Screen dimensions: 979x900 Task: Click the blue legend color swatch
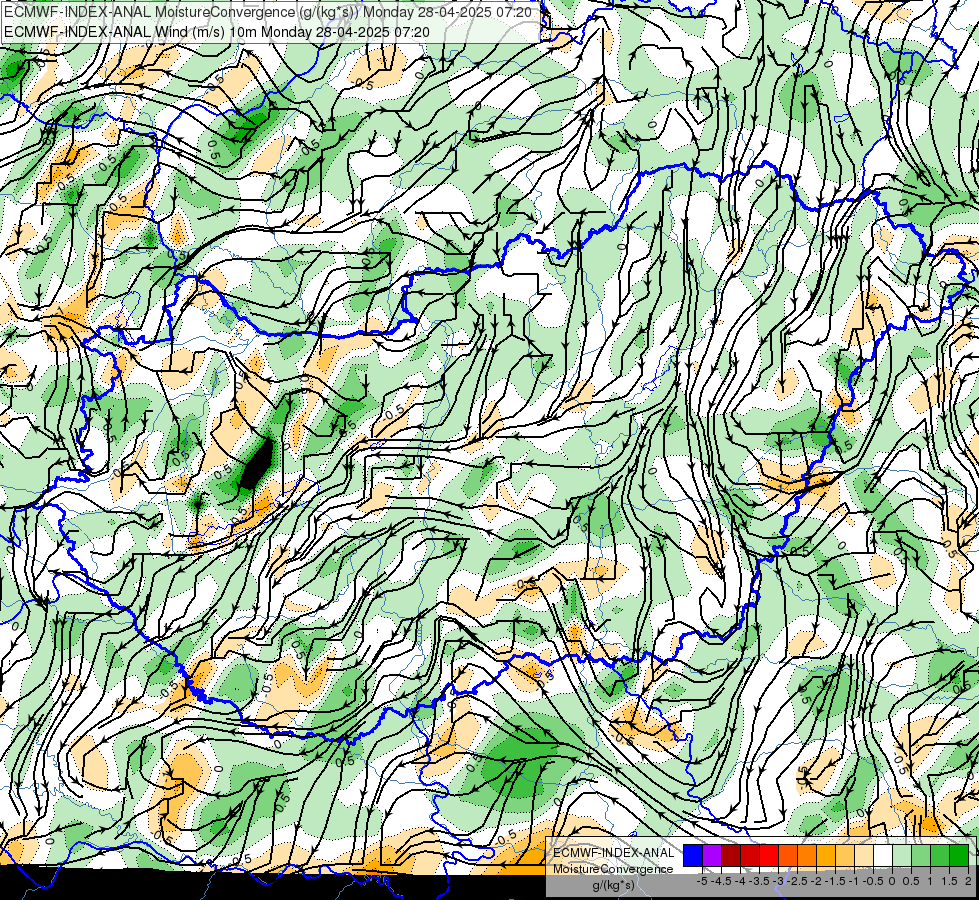click(693, 856)
